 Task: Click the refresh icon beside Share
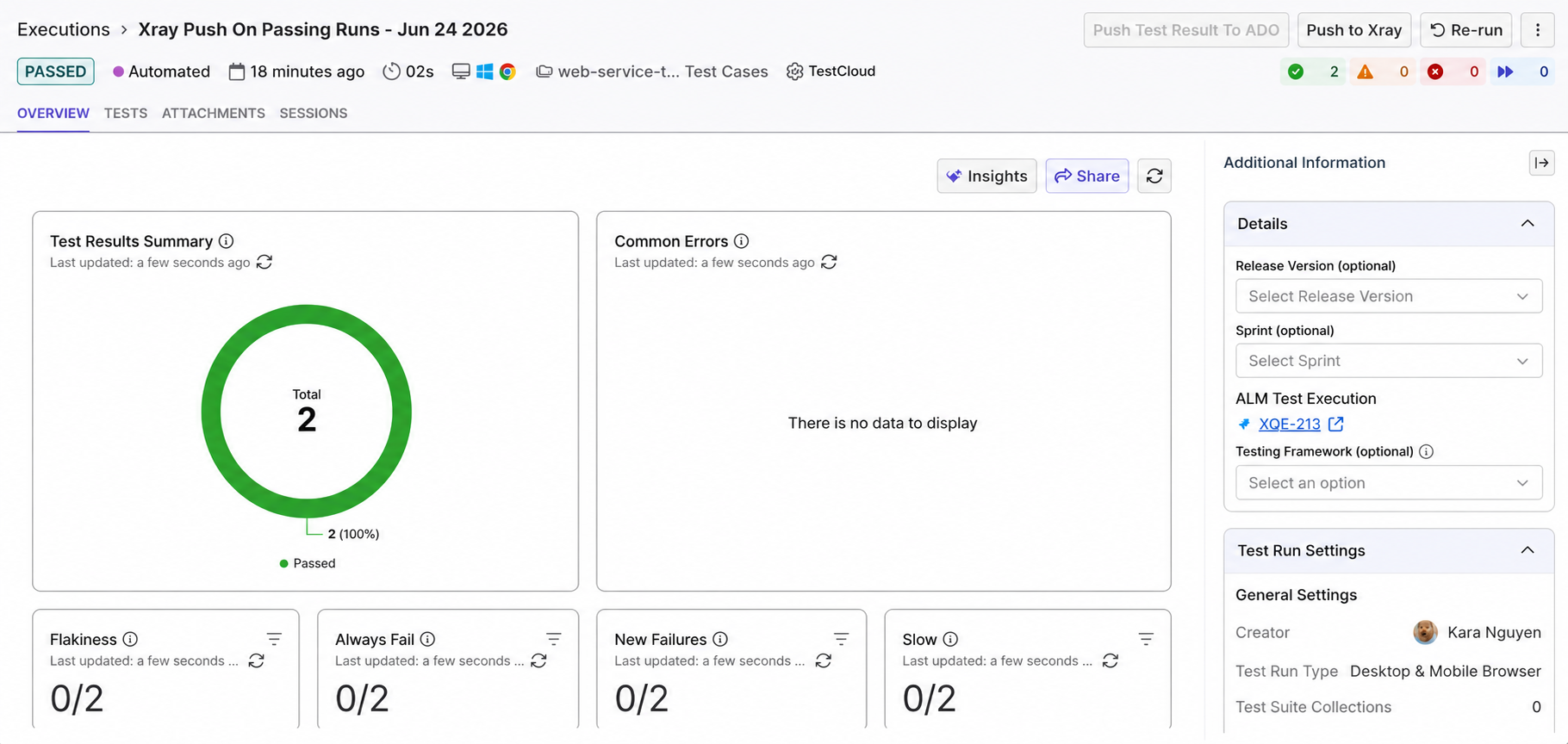pyautogui.click(x=1154, y=177)
